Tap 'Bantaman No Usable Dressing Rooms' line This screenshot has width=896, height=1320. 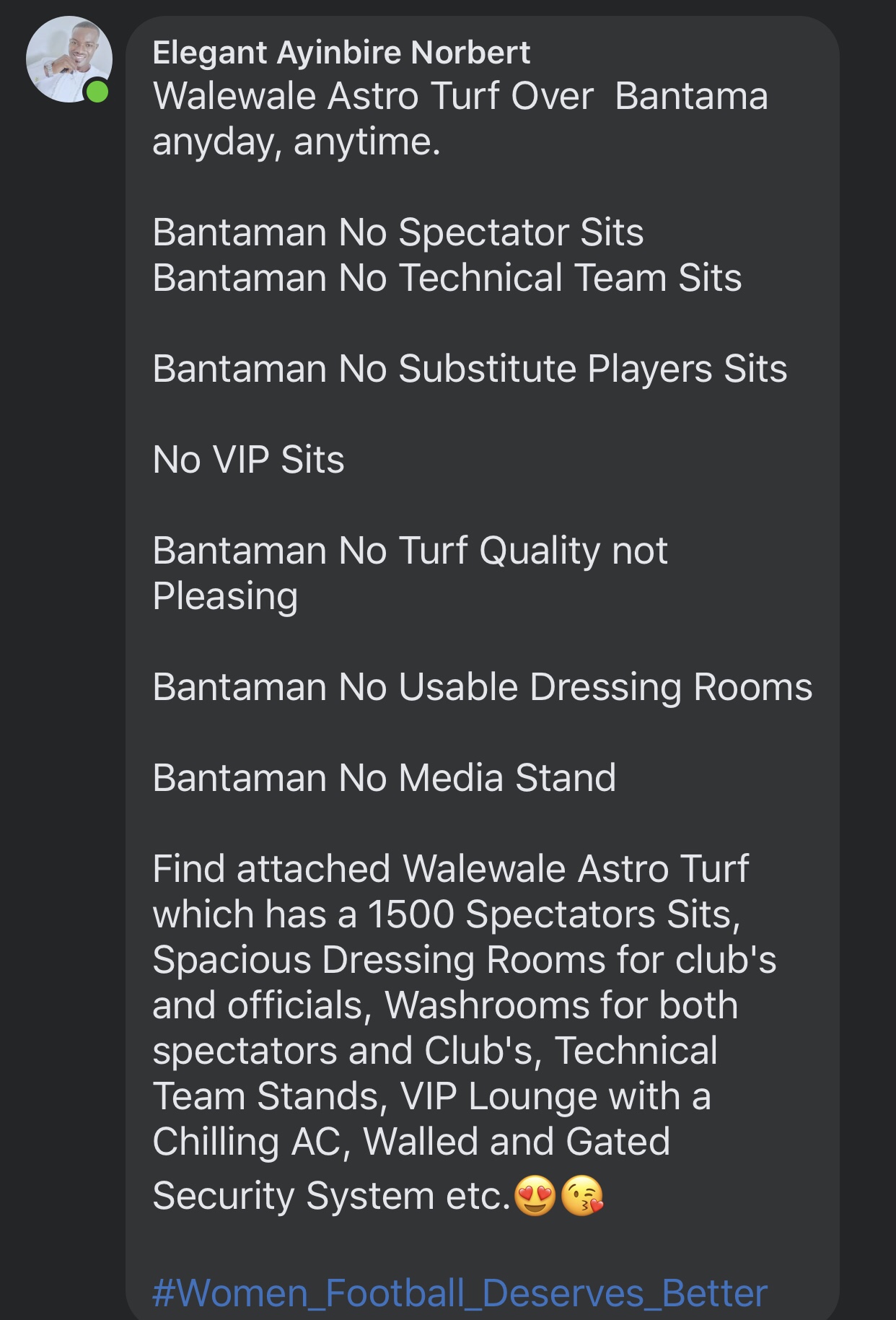[483, 688]
